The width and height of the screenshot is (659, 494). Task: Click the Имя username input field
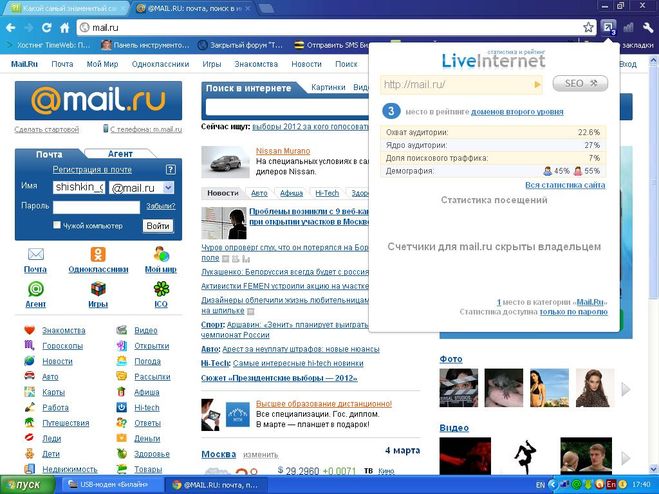pos(79,187)
